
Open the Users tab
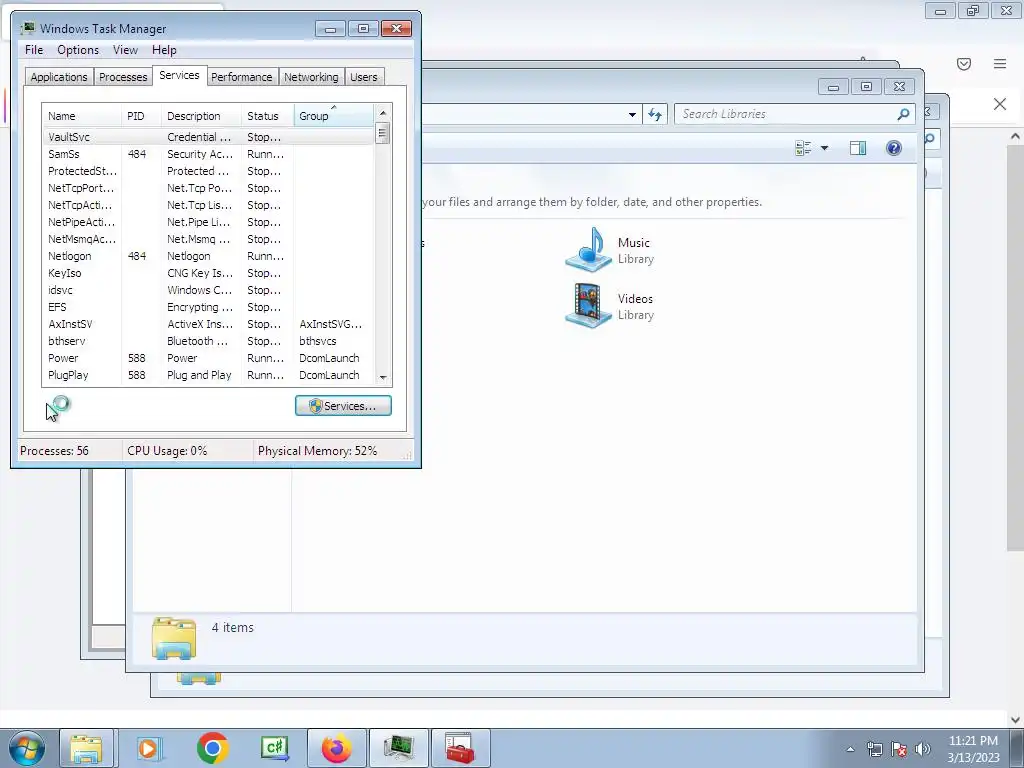364,77
